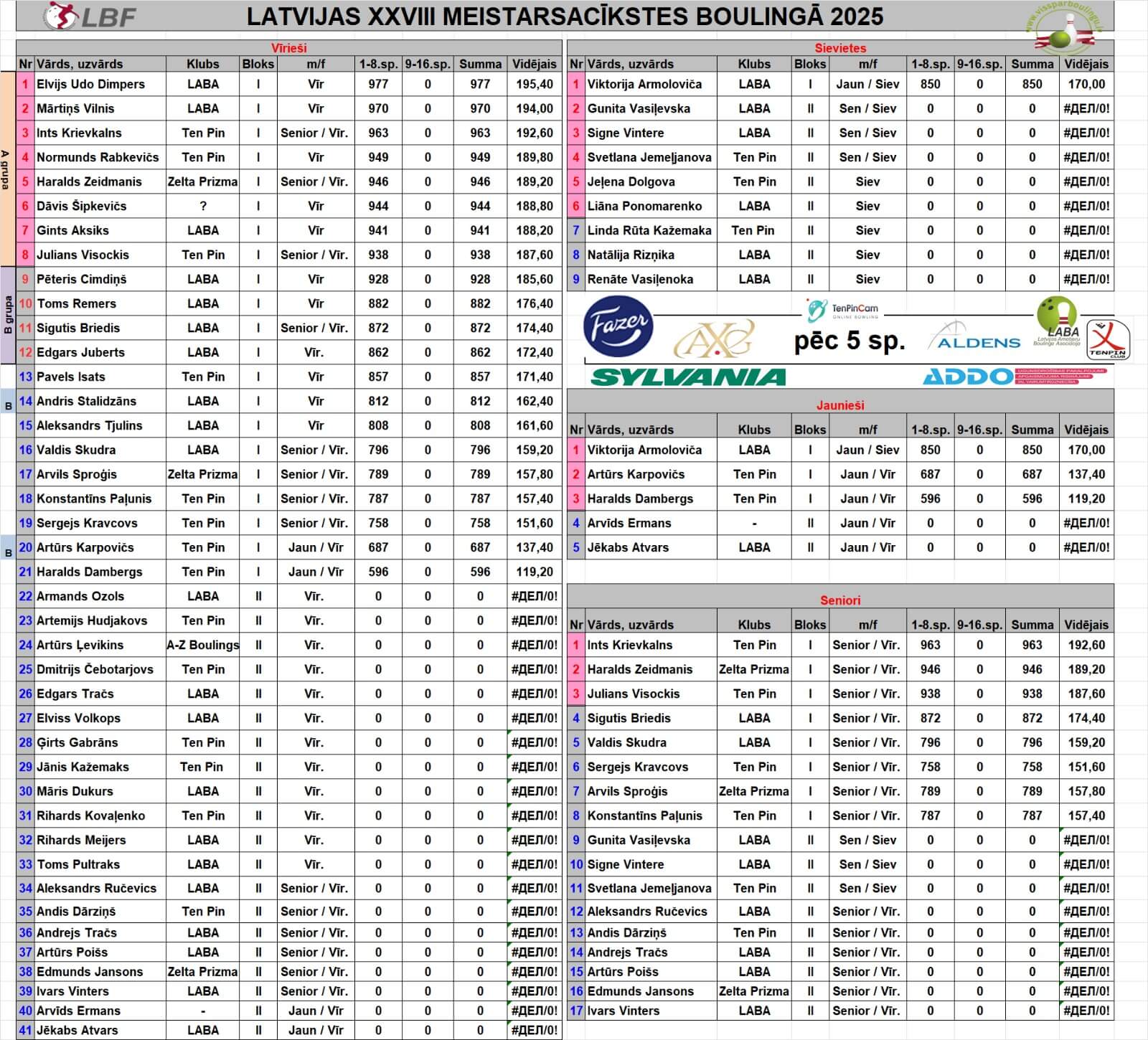Viewport: 1148px width, 1040px height.
Task: Select cell Normunds Rabkevičs
Action: (x=100, y=157)
